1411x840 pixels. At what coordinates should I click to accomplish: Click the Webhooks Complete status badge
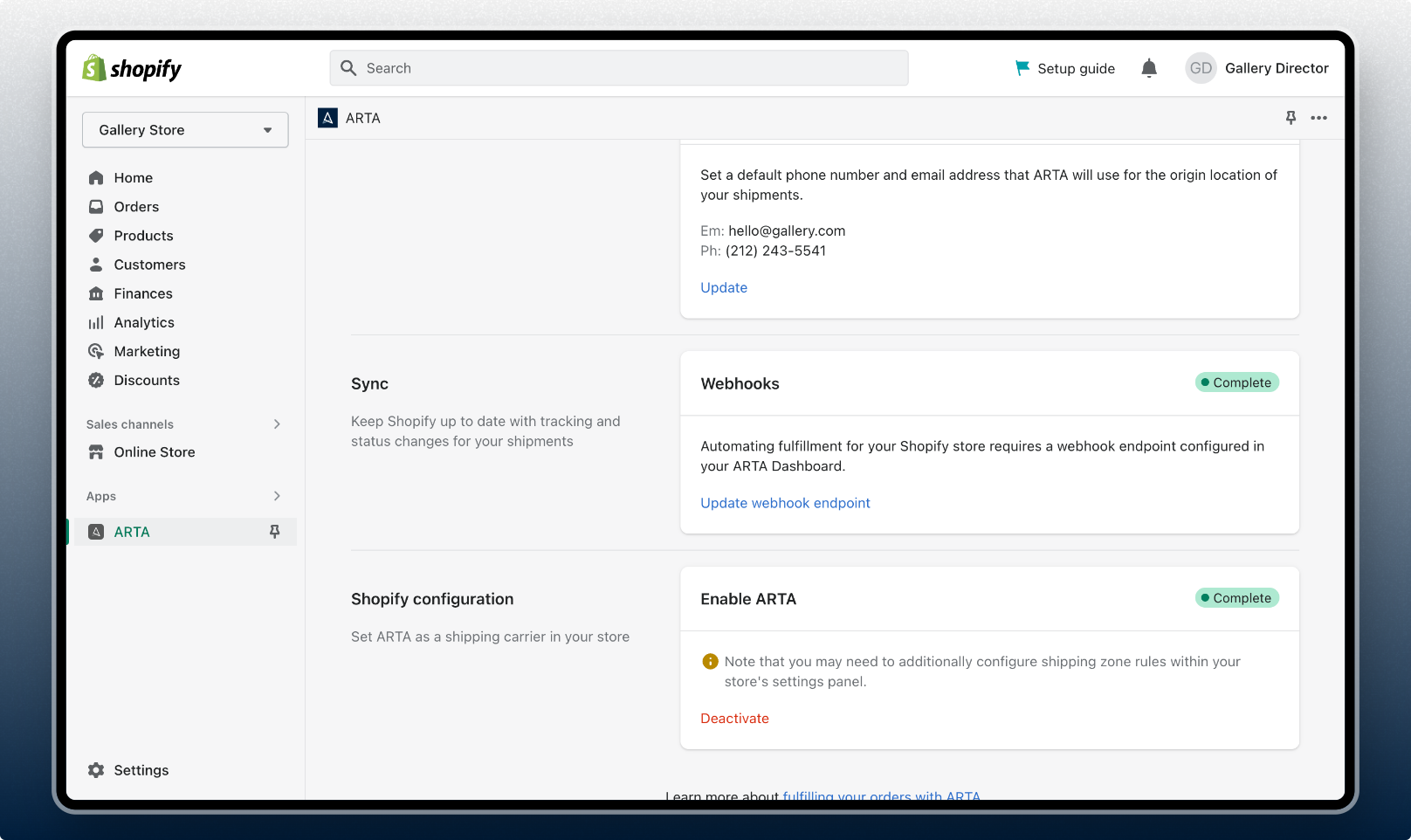pos(1236,382)
